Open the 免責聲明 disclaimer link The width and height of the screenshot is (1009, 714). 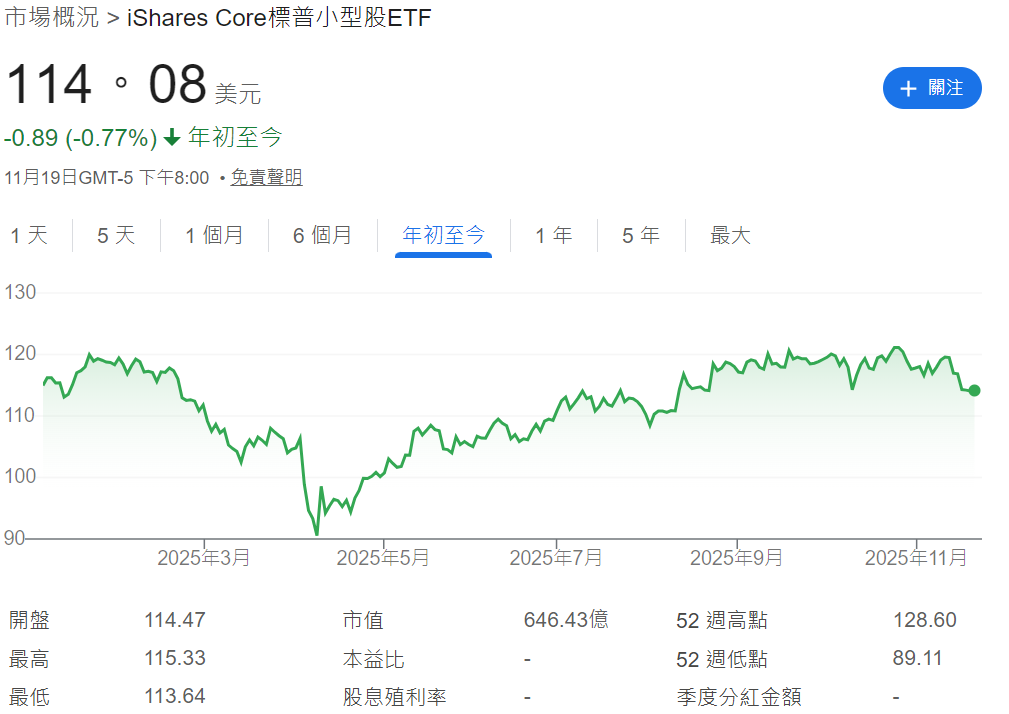tap(266, 177)
